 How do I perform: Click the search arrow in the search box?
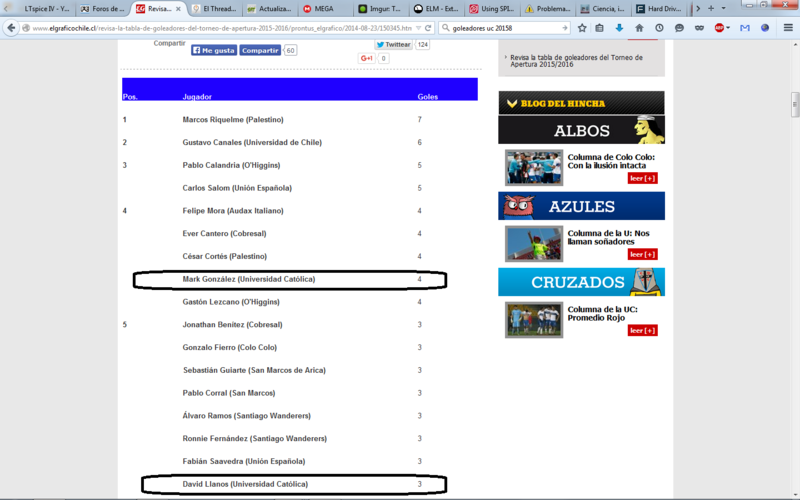point(564,28)
